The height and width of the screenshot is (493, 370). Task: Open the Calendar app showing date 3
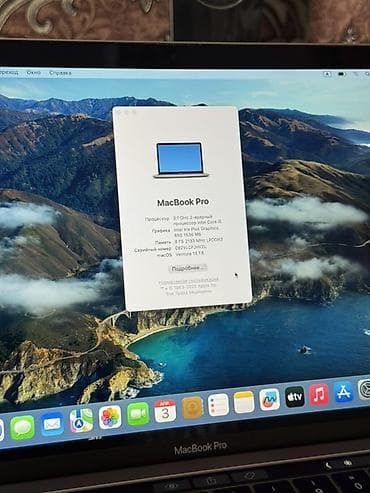tap(165, 410)
